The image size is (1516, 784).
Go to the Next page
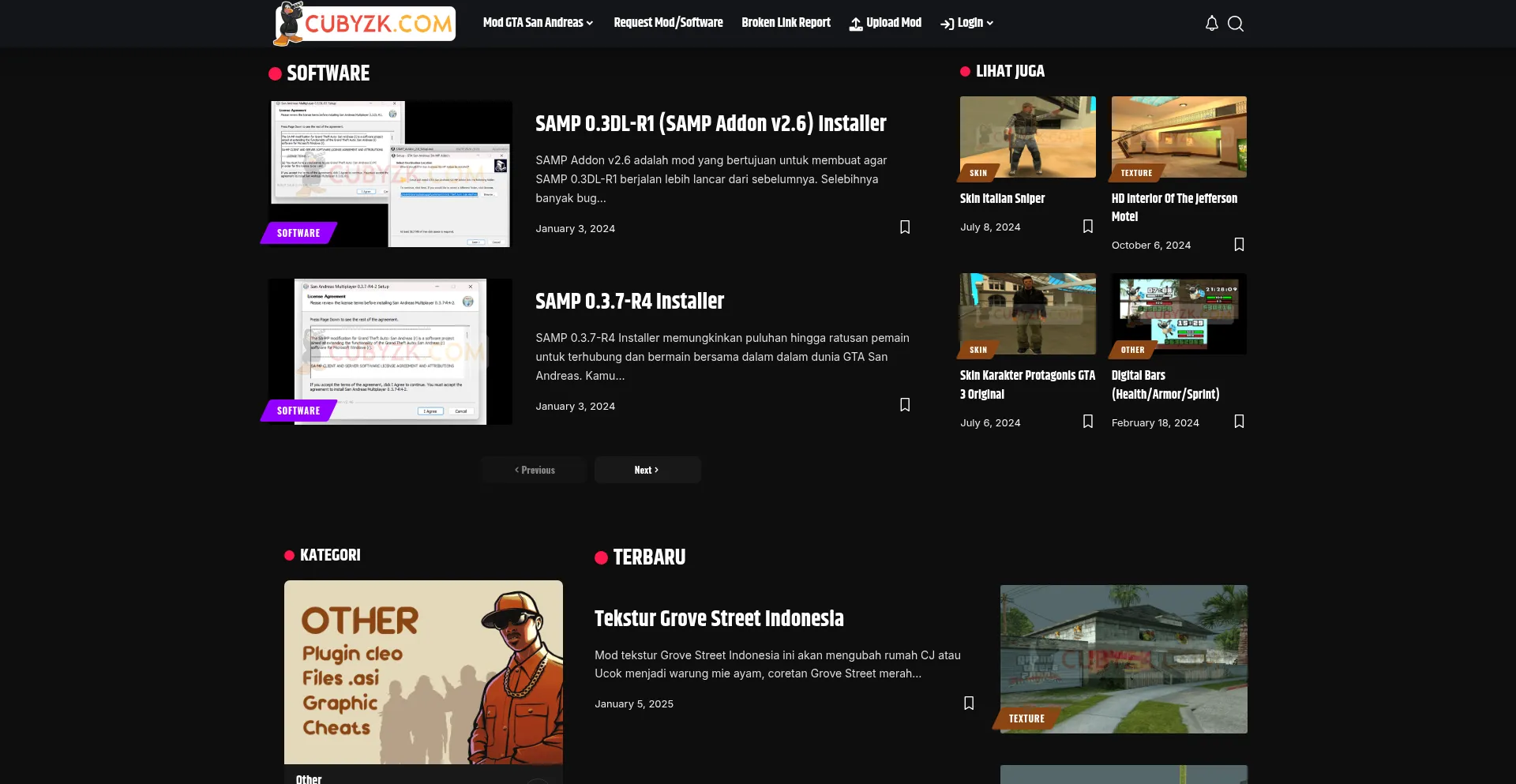(647, 470)
